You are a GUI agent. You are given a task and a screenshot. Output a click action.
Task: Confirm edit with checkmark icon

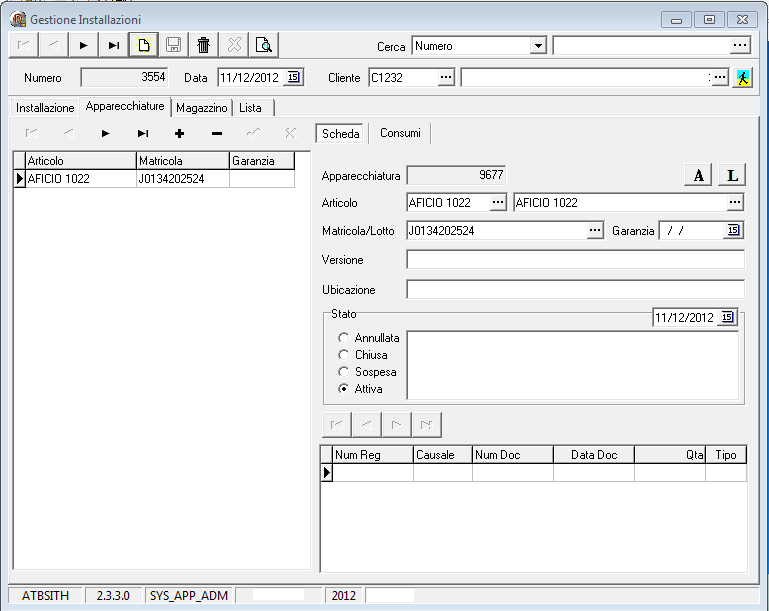[254, 133]
